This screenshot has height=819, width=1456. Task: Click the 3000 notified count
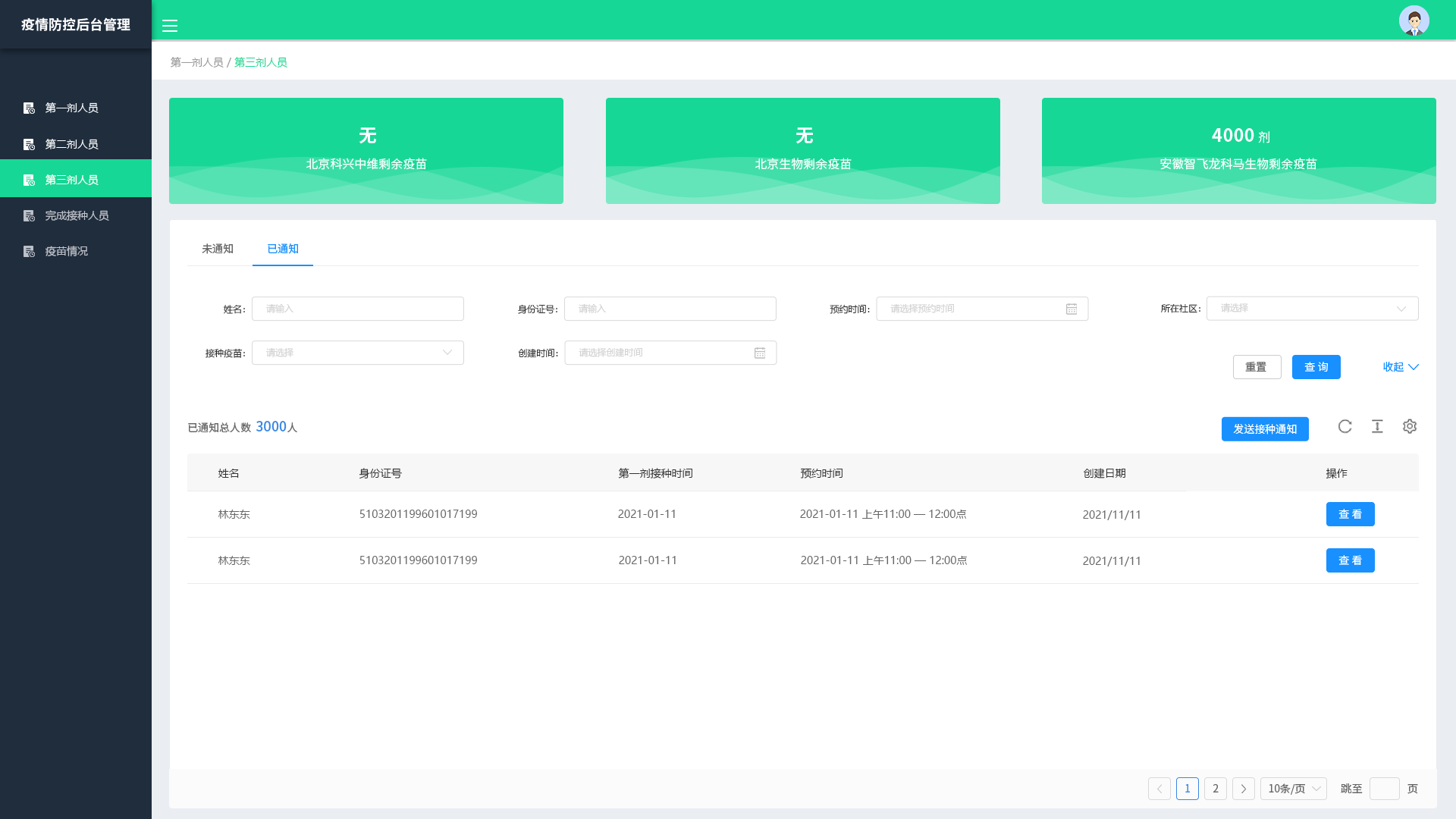(271, 427)
